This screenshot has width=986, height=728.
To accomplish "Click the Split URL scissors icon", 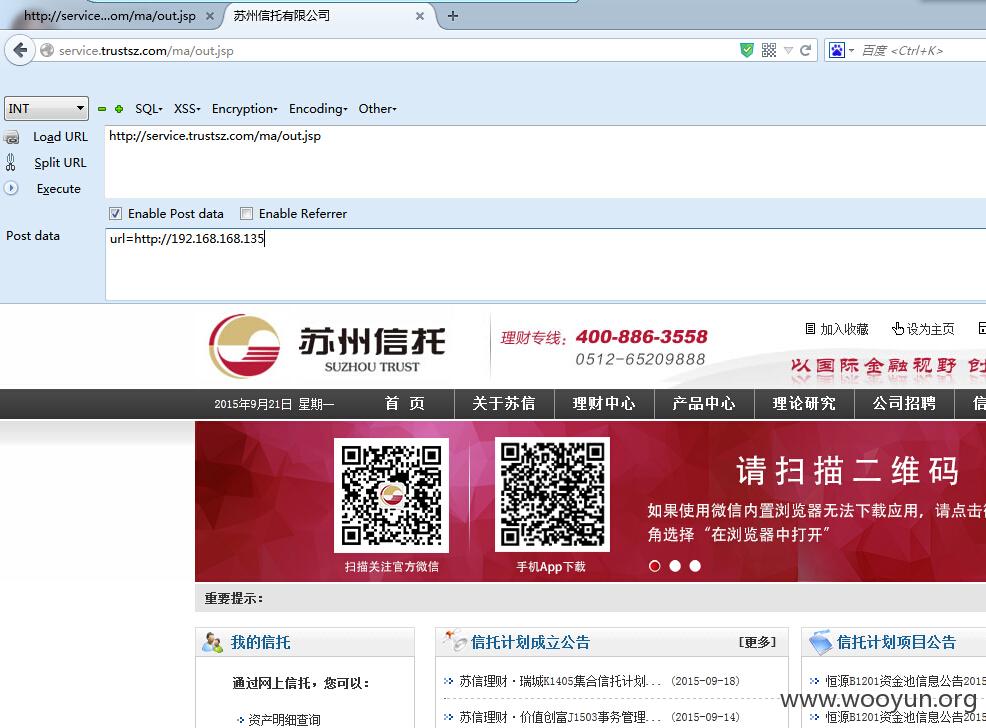I will 11,163.
